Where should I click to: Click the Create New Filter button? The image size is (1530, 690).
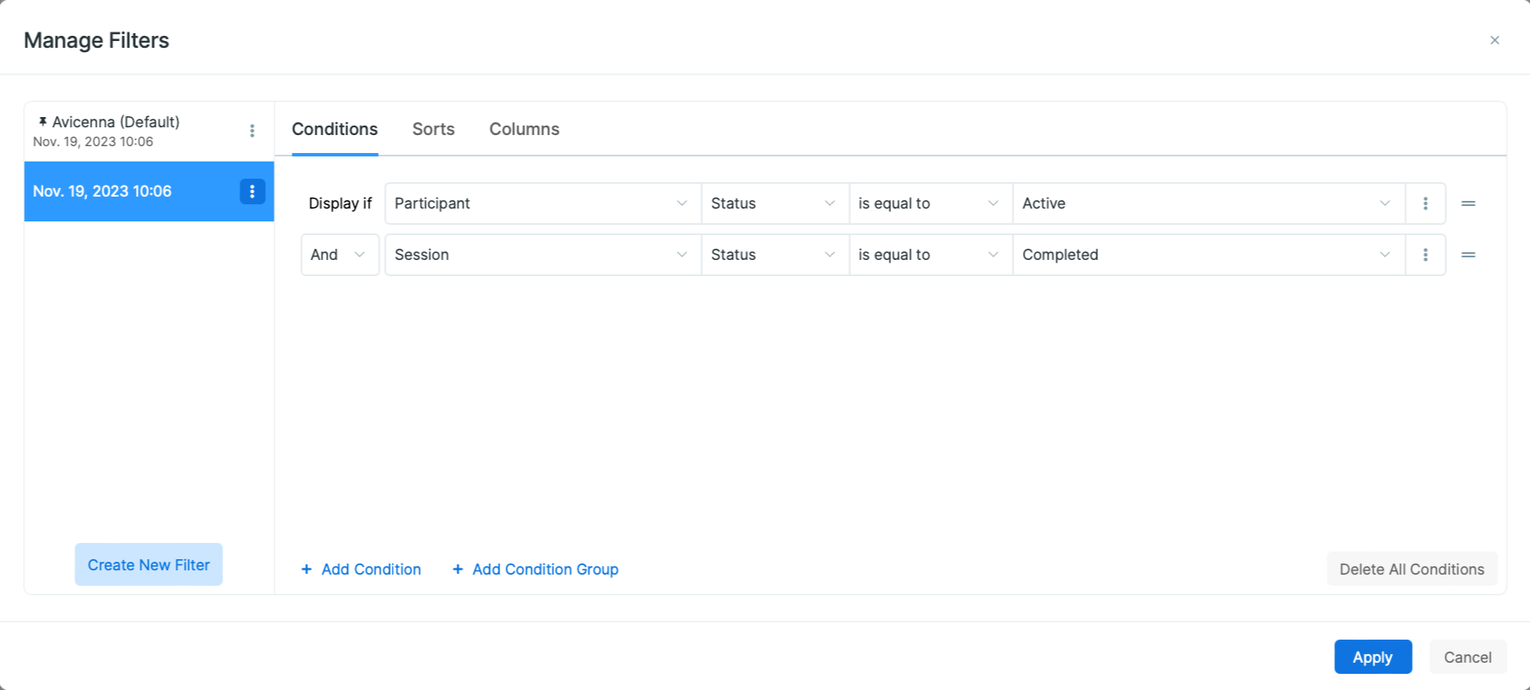coord(148,564)
